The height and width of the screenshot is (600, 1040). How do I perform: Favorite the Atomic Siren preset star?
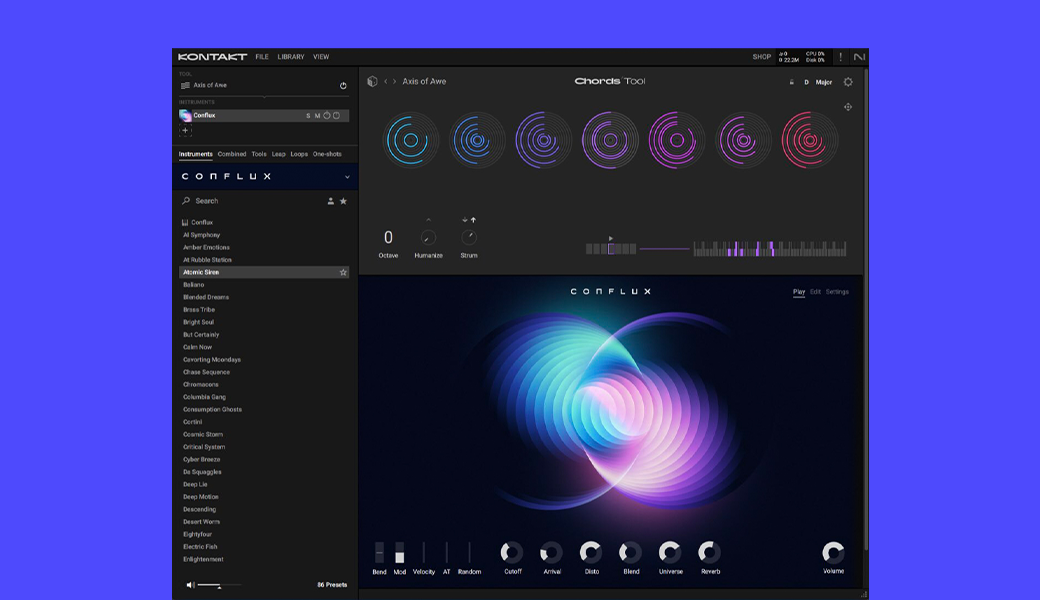coord(343,272)
